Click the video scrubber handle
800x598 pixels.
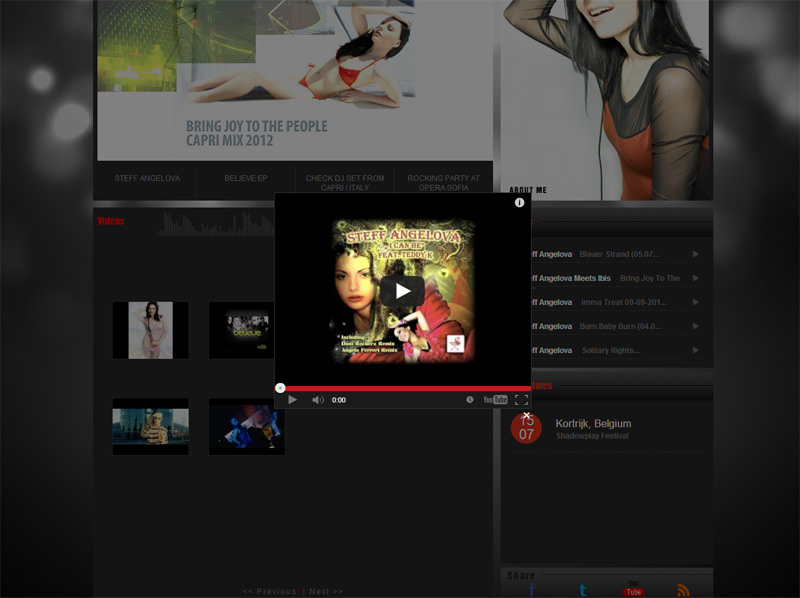280,388
